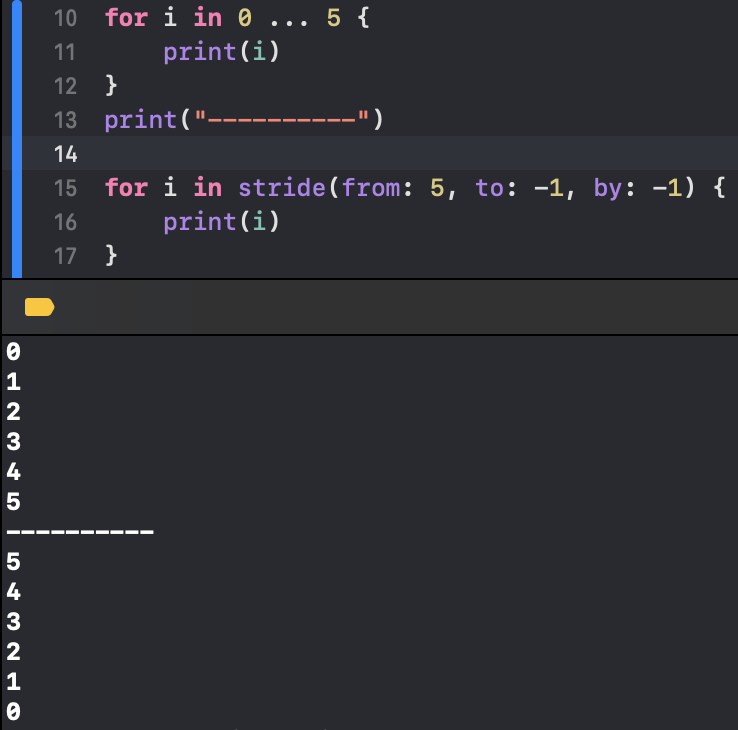Click the 'for' keyword on line 15
738x730 pixels.
126,187
